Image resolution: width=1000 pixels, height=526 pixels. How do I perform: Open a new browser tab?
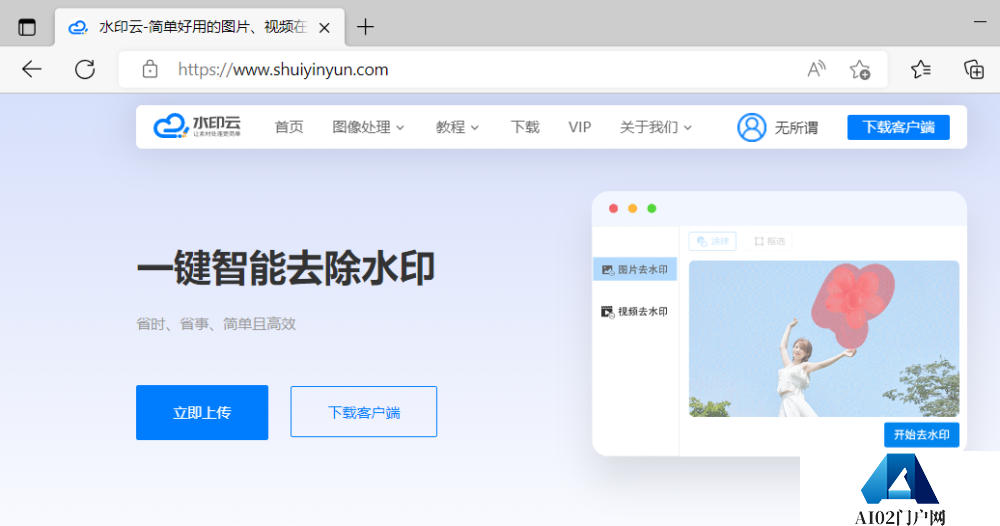[x=365, y=27]
